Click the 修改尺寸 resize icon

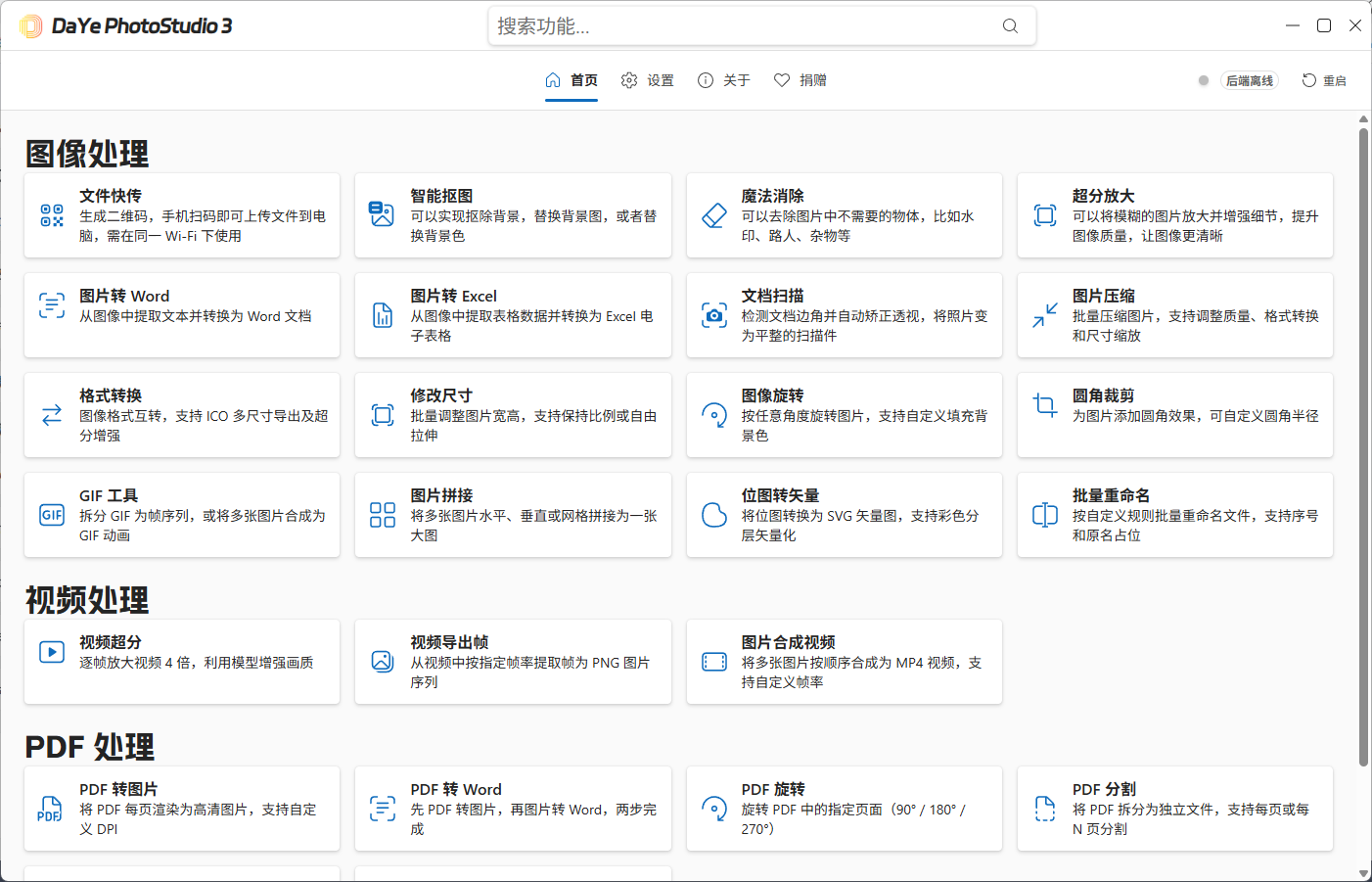coord(383,415)
